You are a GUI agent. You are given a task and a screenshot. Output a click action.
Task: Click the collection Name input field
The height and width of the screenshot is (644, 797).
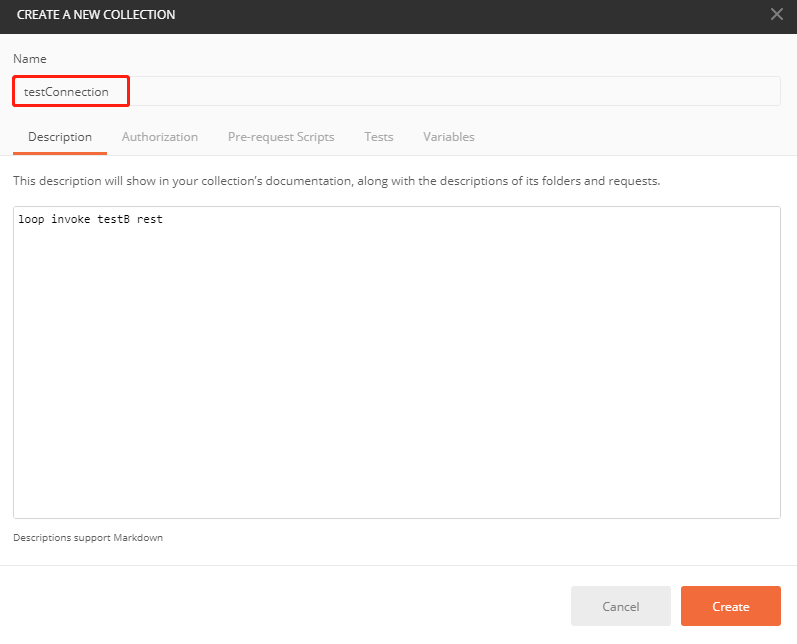click(396, 91)
